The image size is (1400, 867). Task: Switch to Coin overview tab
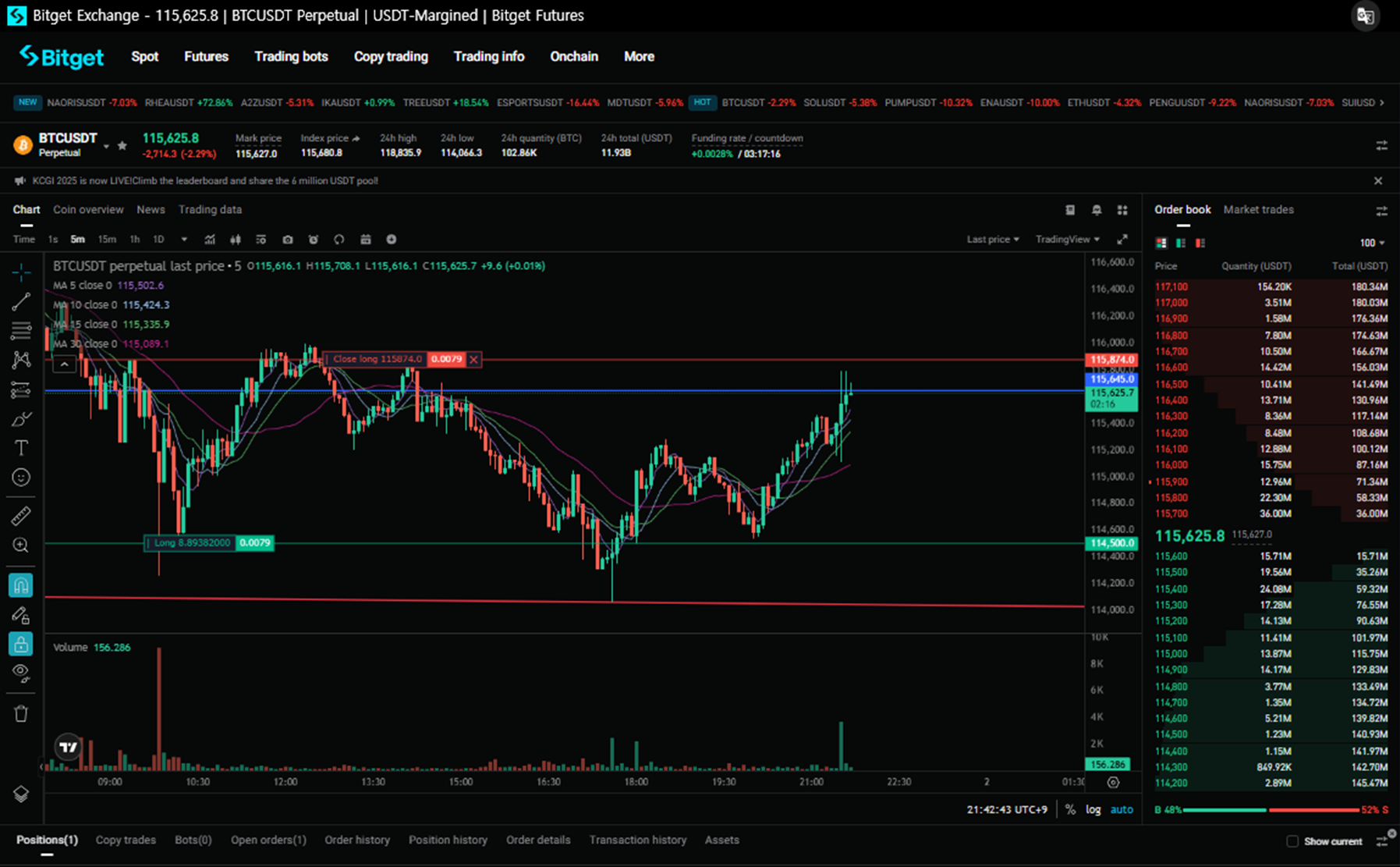[88, 210]
